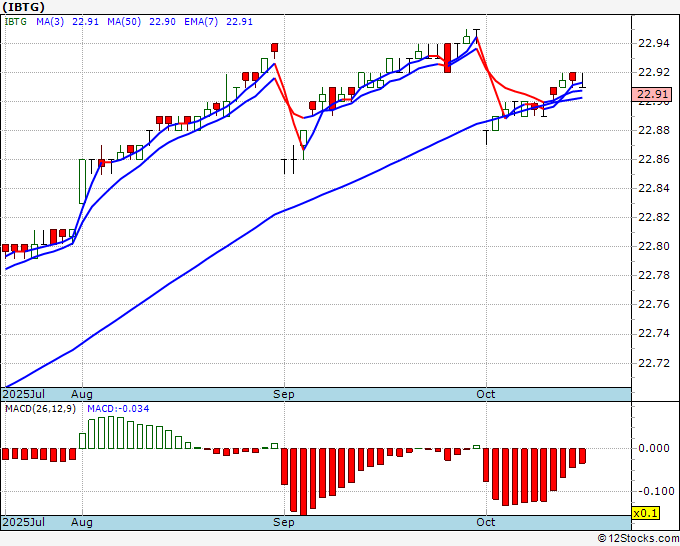680x546 pixels.
Task: Click the 22.76 price axis label
Action: click(x=654, y=304)
